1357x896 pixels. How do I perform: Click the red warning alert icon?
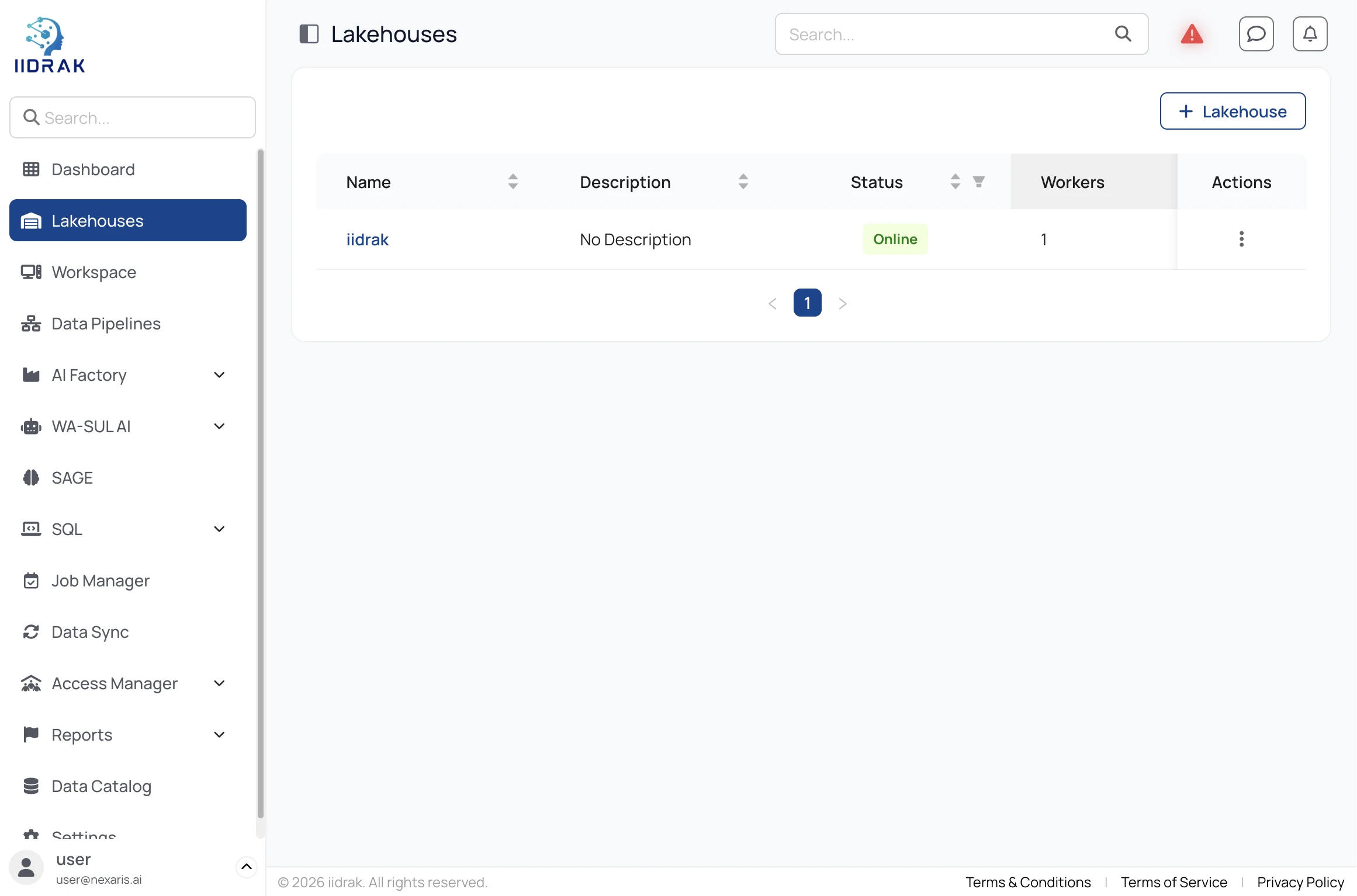(1192, 34)
